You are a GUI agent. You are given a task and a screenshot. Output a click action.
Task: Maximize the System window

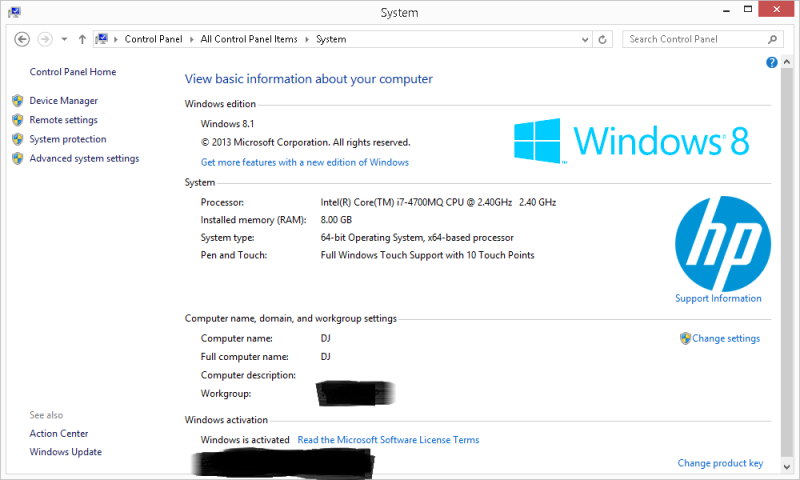click(748, 10)
